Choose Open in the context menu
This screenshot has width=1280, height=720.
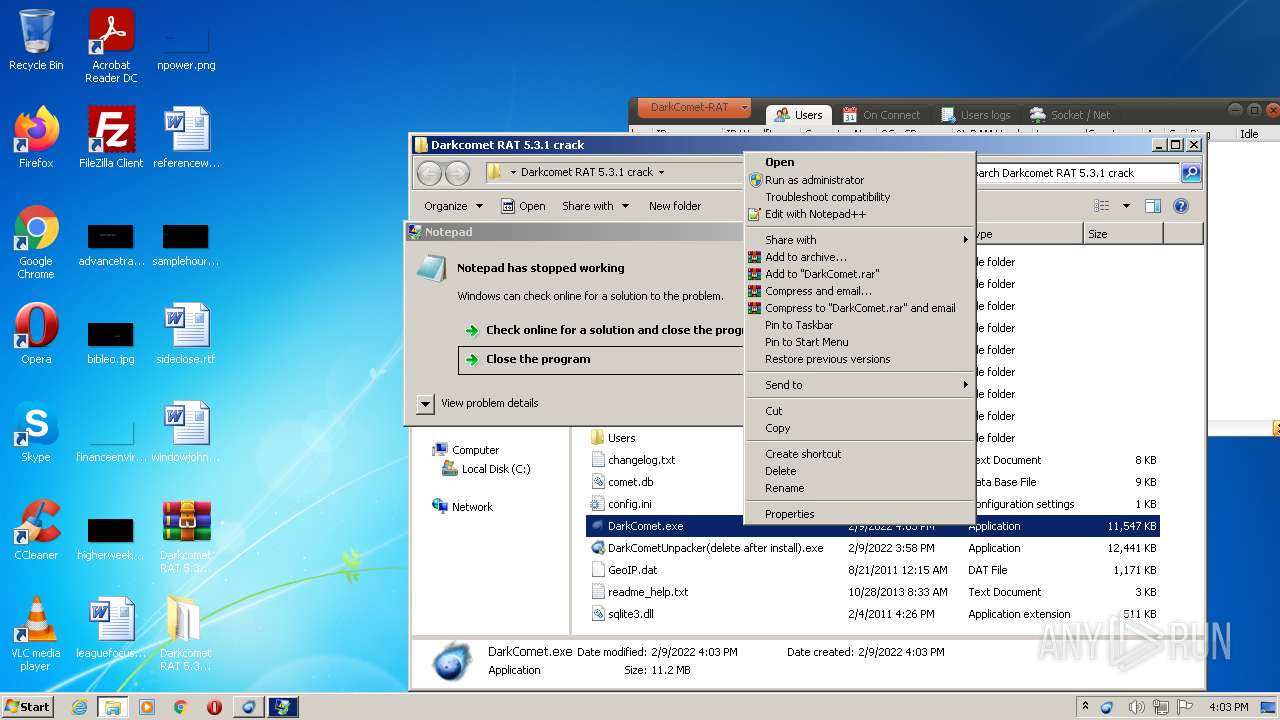pyautogui.click(x=860, y=162)
